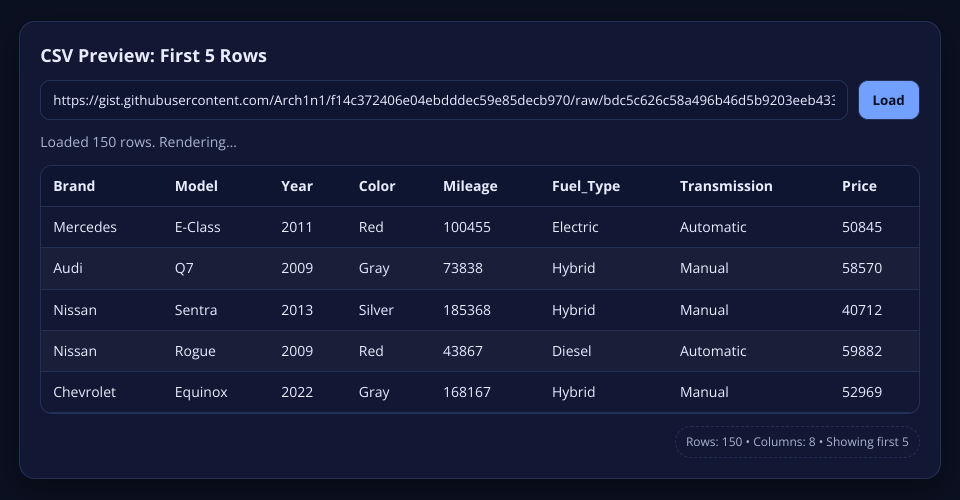
Task: Click the Chevrolet brand cell
Action: 85,392
